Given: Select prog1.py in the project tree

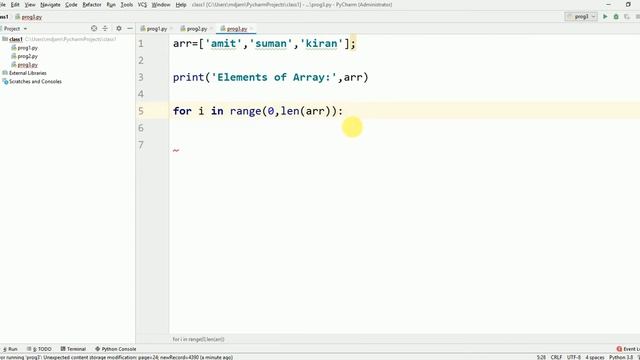Looking at the screenshot, I should point(27,48).
